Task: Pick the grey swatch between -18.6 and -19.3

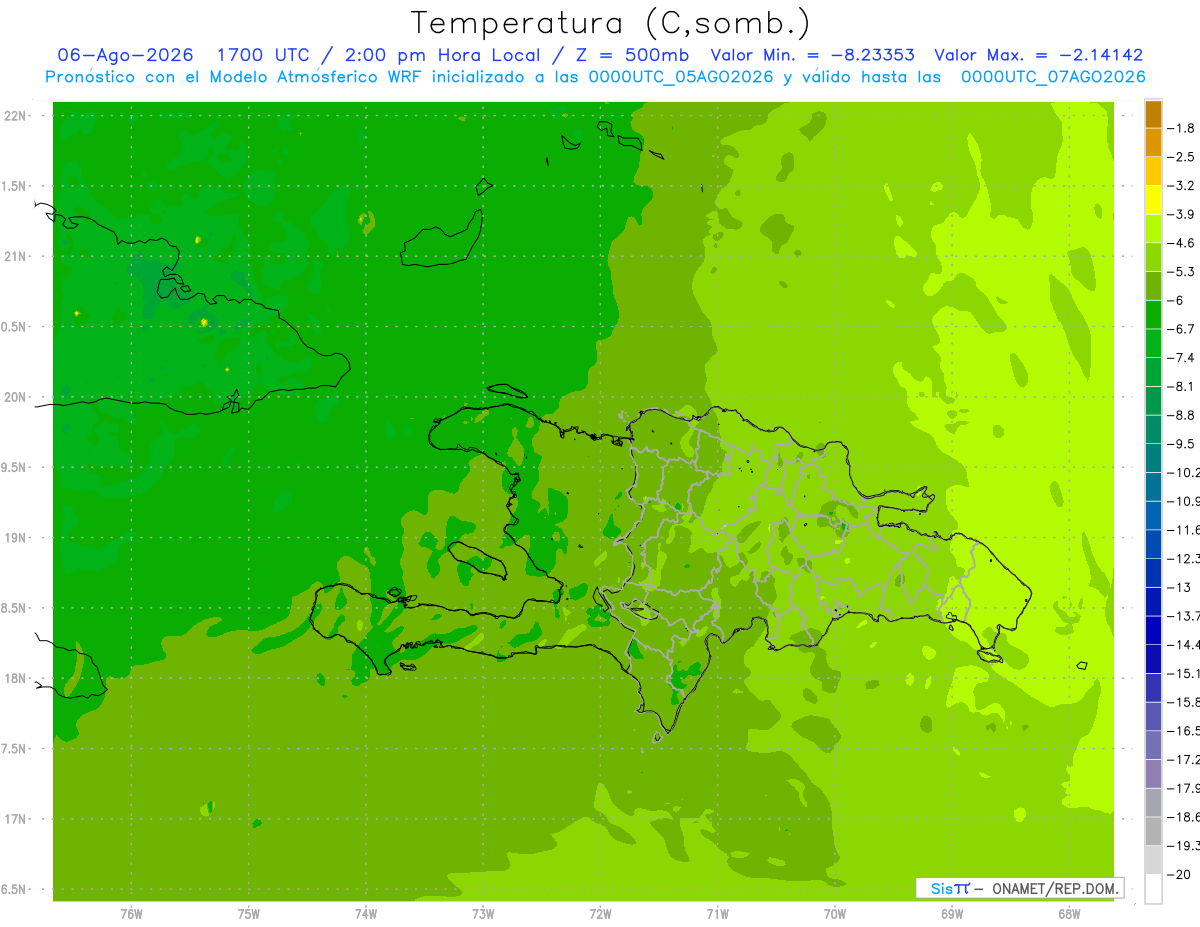Action: tap(1153, 830)
